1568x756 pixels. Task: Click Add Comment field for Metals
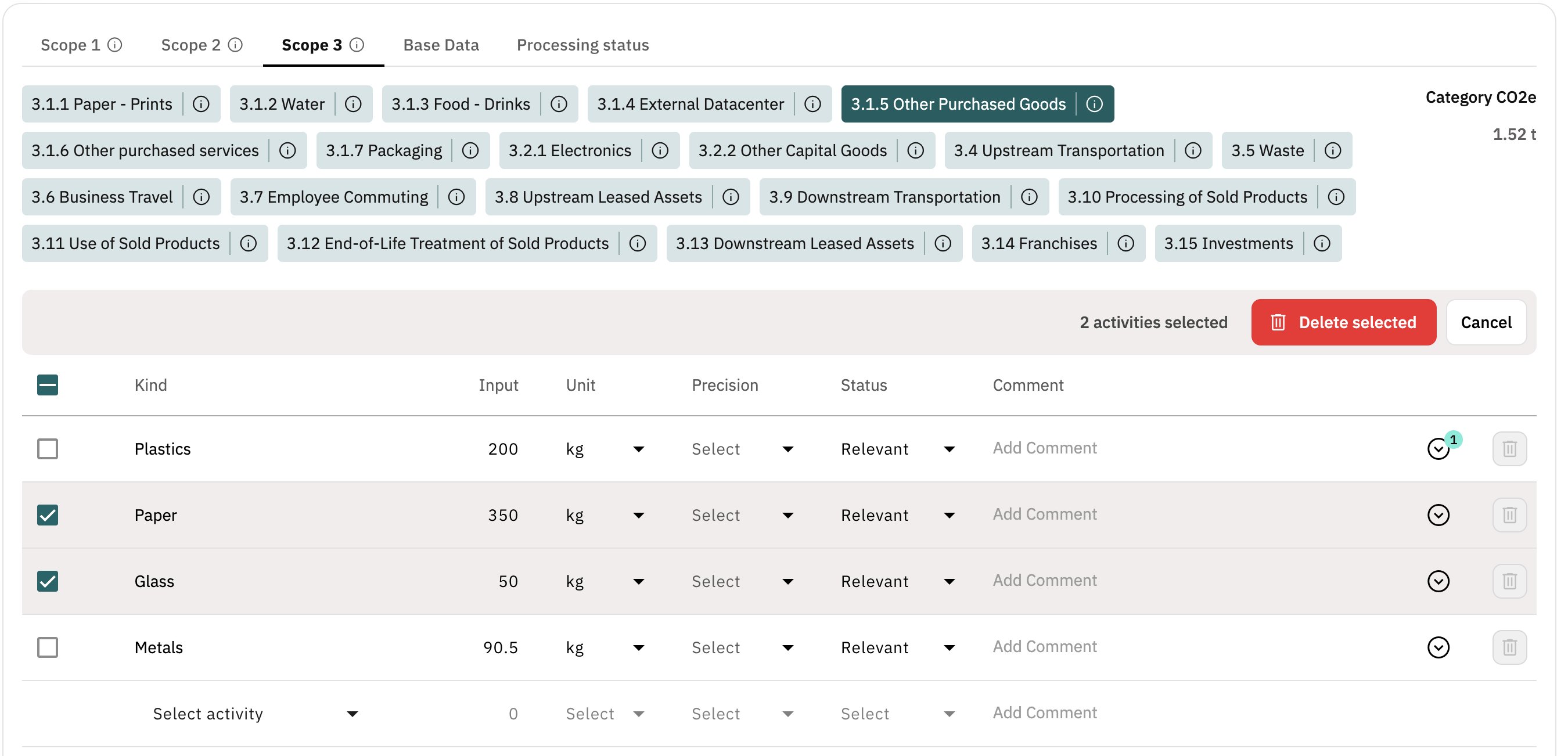tap(1045, 646)
